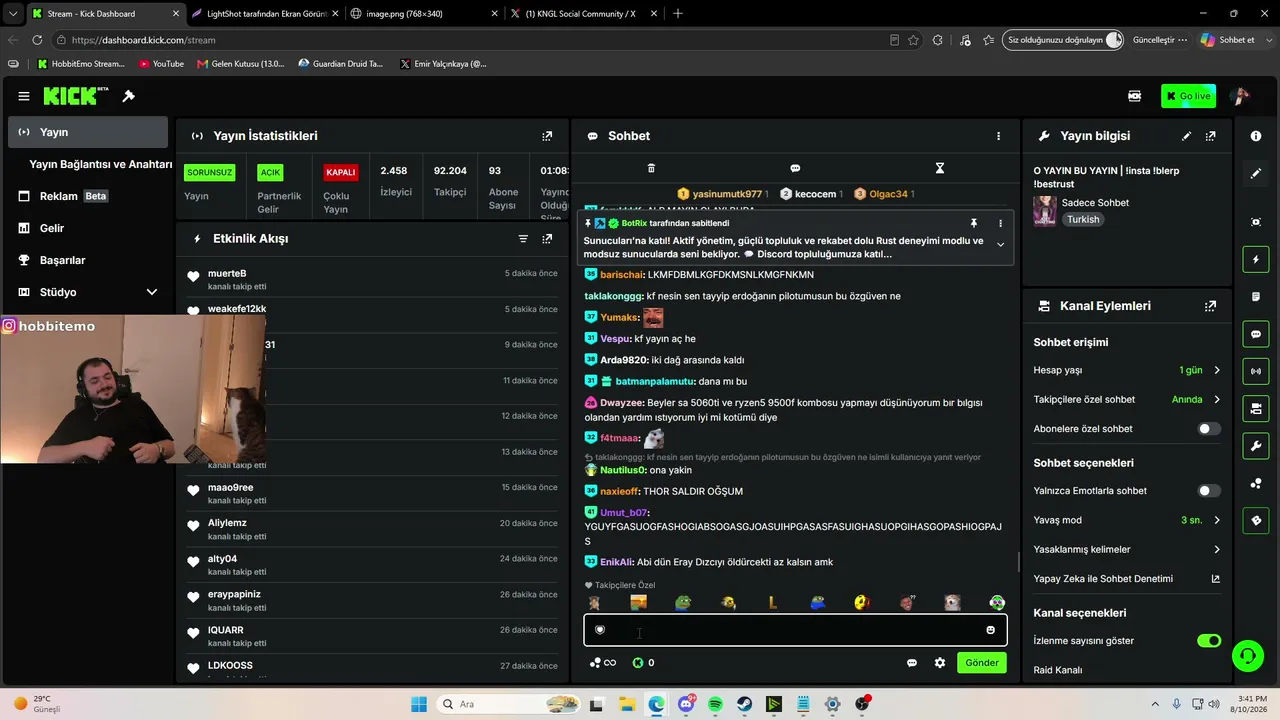Click the chat bubble icon in right sidebar

tap(1257, 334)
